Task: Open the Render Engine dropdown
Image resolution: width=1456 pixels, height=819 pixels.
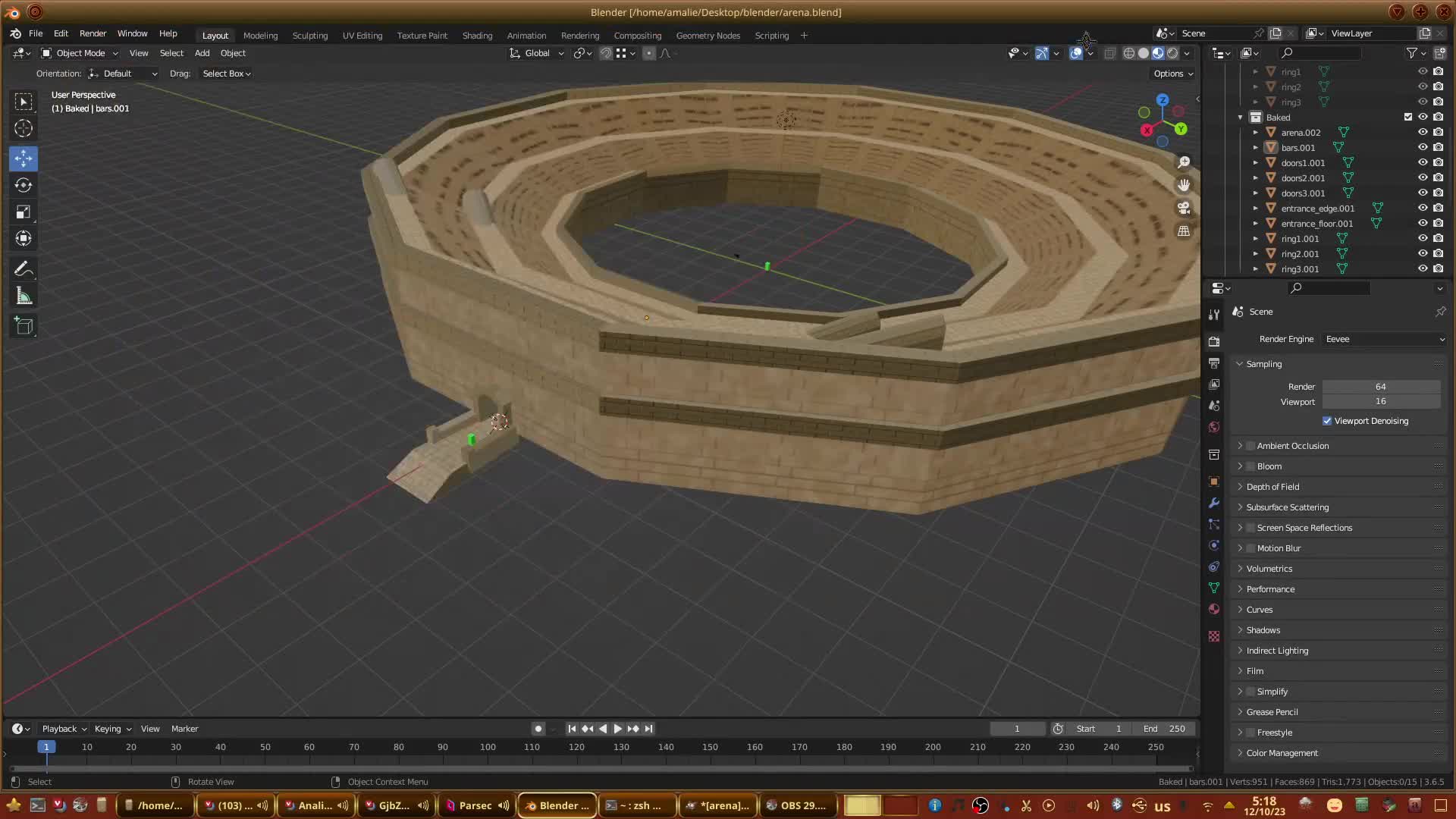Action: pos(1384,339)
